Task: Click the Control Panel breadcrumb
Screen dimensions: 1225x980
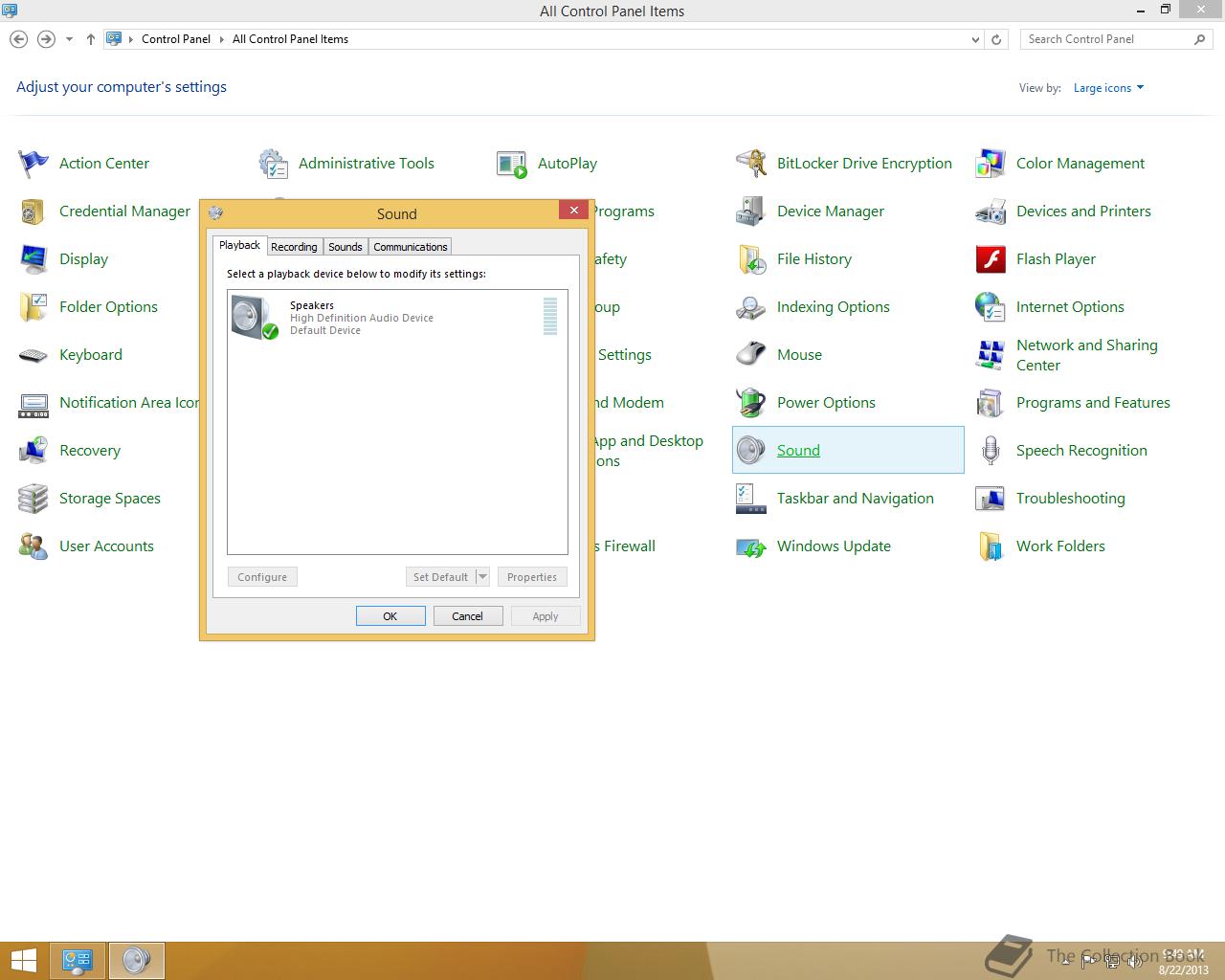Action: point(176,39)
